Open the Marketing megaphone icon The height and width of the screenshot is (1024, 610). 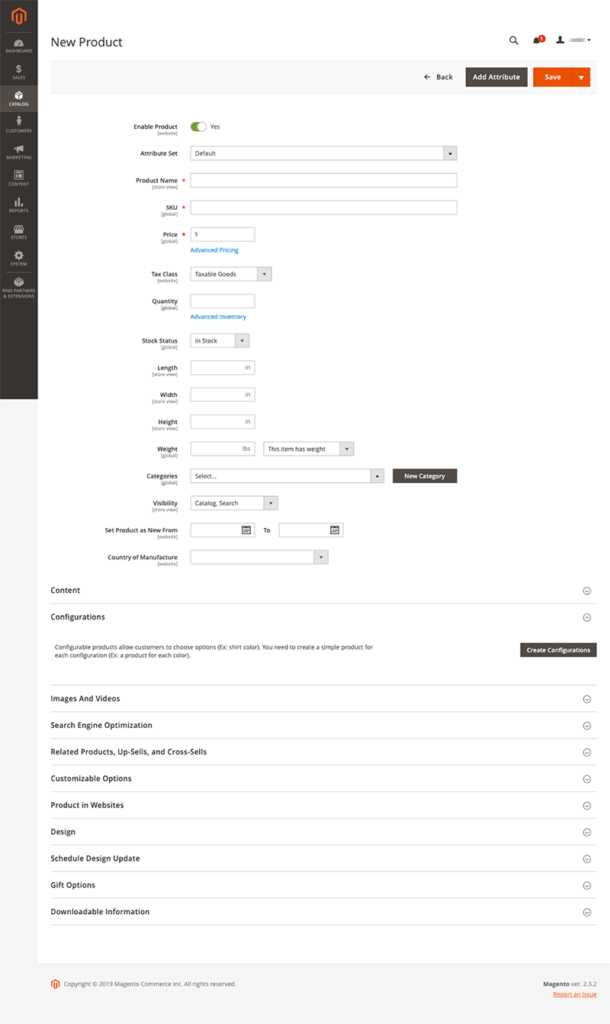18,151
